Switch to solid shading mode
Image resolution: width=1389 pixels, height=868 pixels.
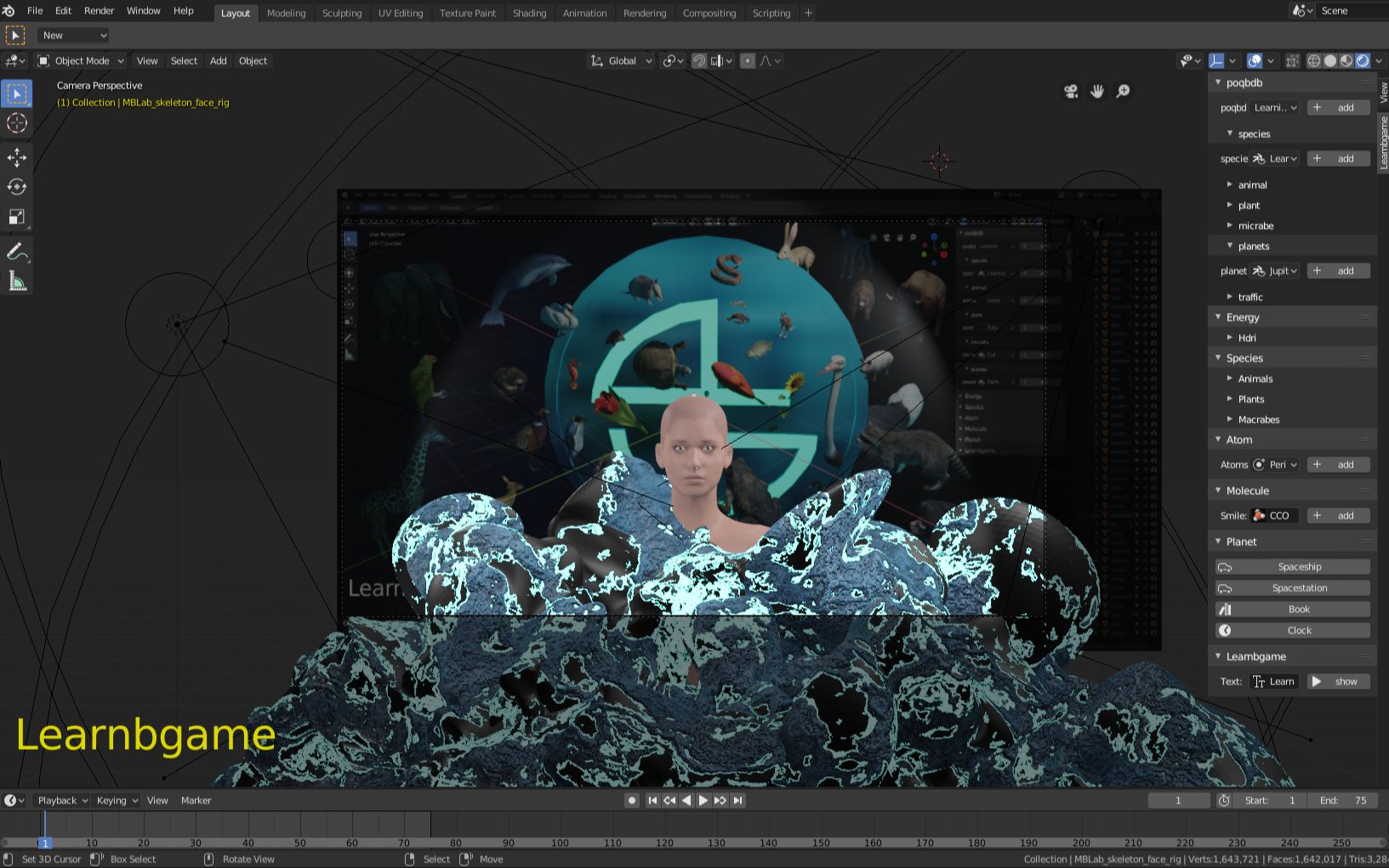1330,60
